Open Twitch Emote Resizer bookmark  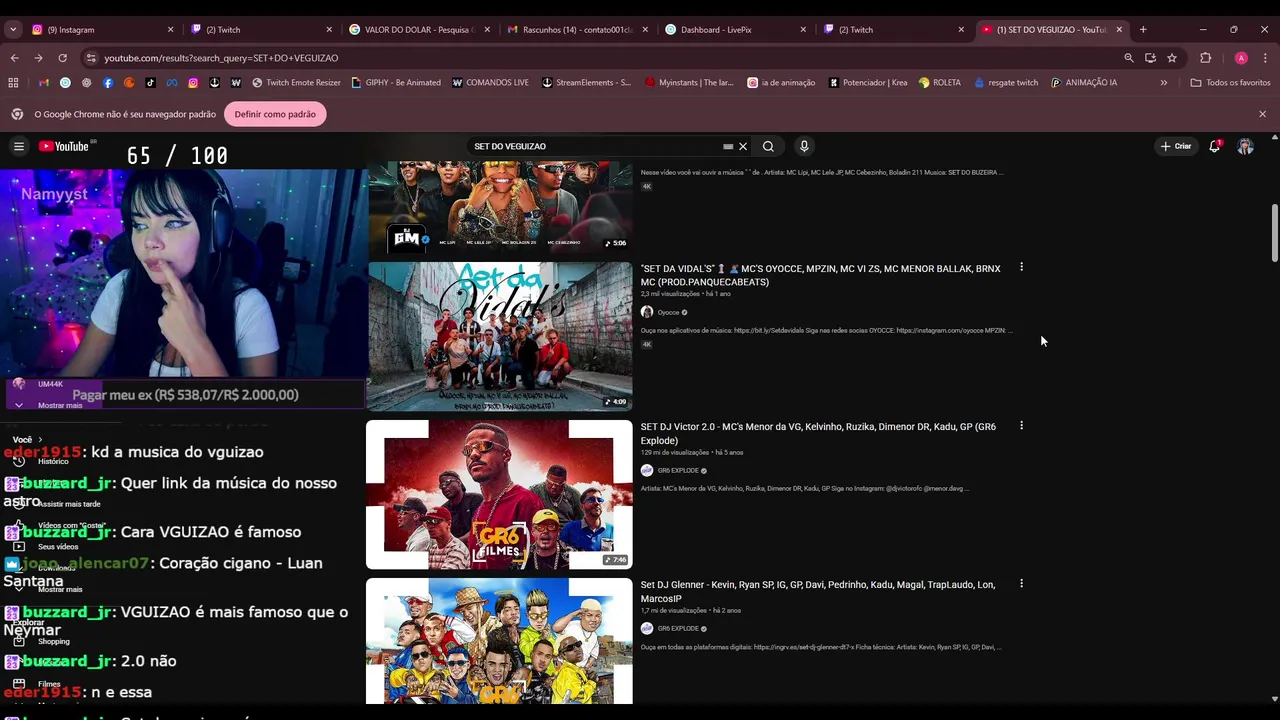coord(296,83)
